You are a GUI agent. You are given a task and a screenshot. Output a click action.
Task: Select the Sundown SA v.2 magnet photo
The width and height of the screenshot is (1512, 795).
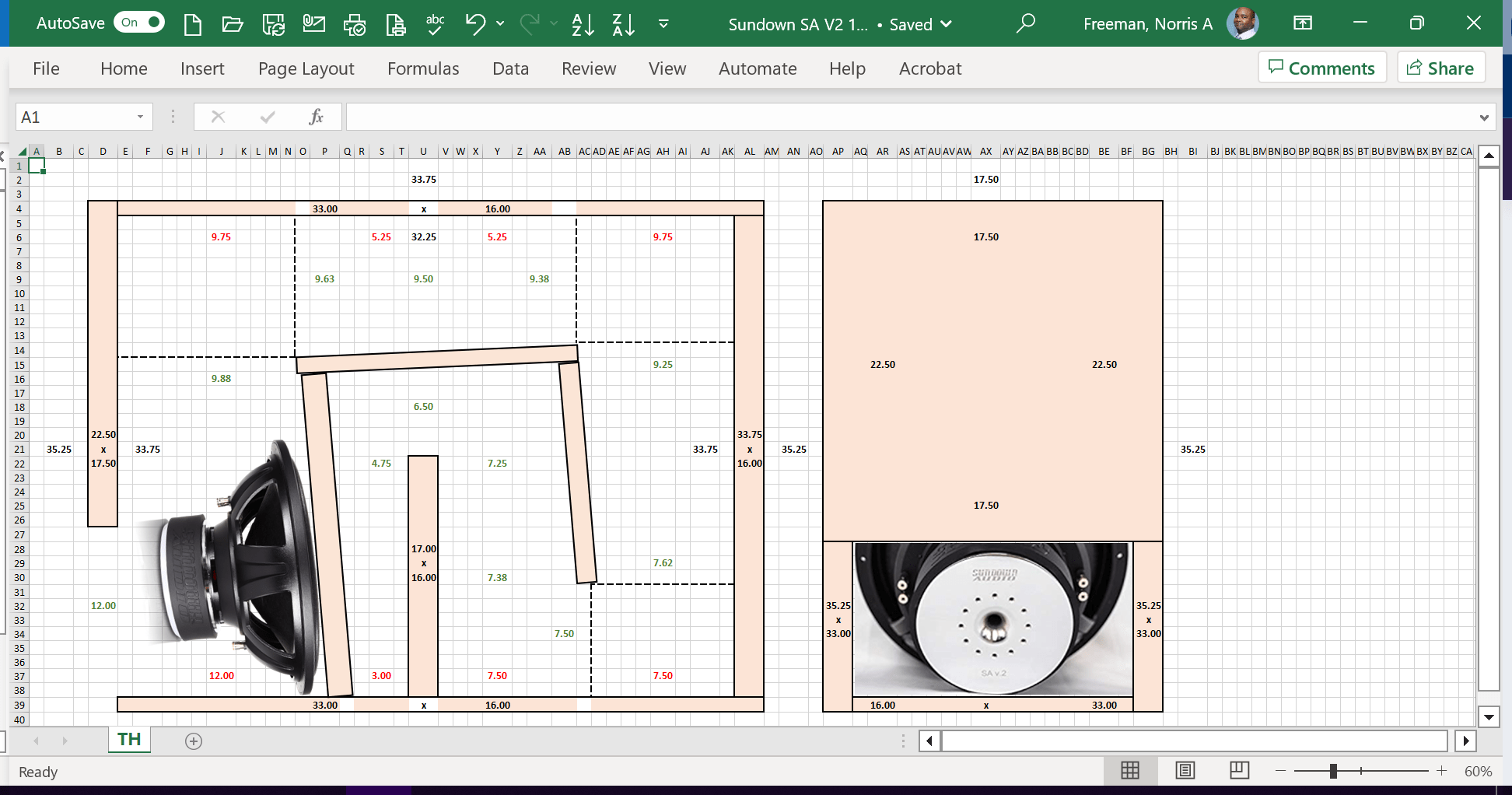click(x=993, y=619)
